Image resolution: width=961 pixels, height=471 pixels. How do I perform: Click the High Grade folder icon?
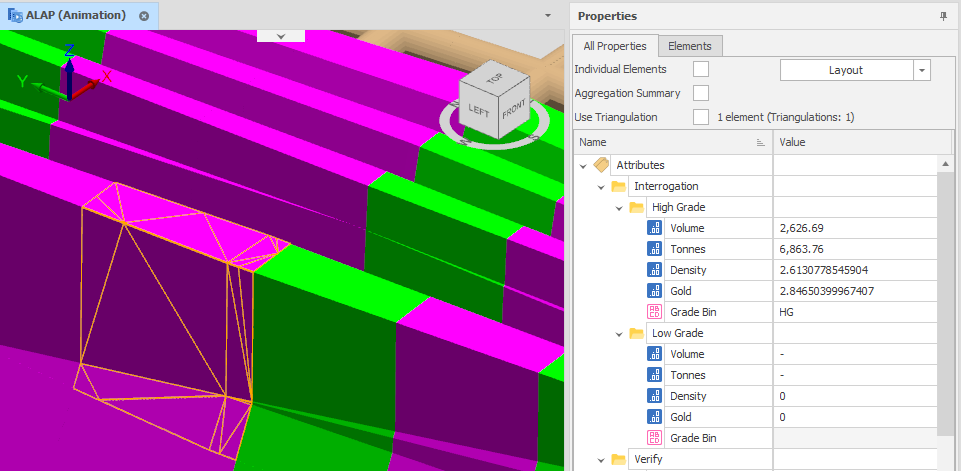[637, 207]
